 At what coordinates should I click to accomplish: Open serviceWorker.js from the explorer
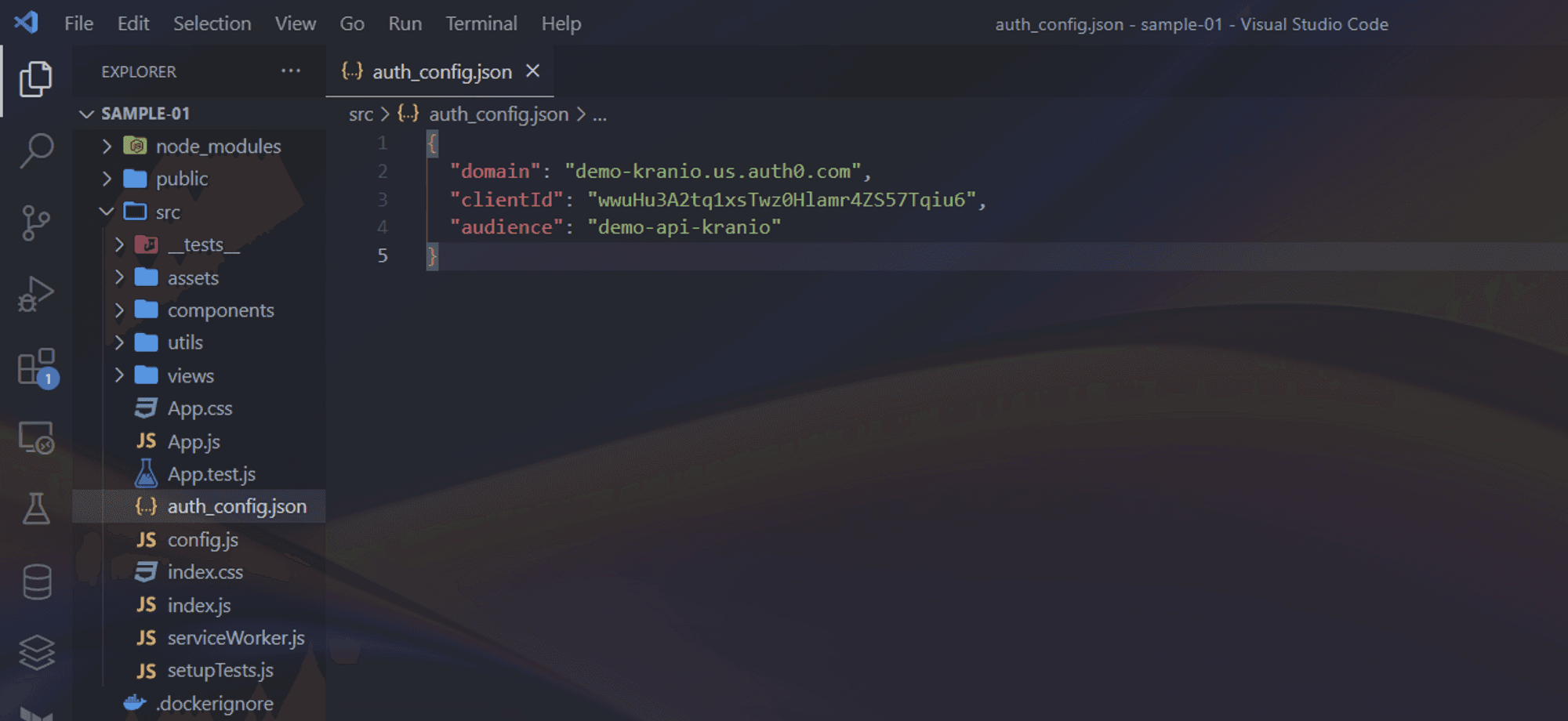tap(235, 638)
